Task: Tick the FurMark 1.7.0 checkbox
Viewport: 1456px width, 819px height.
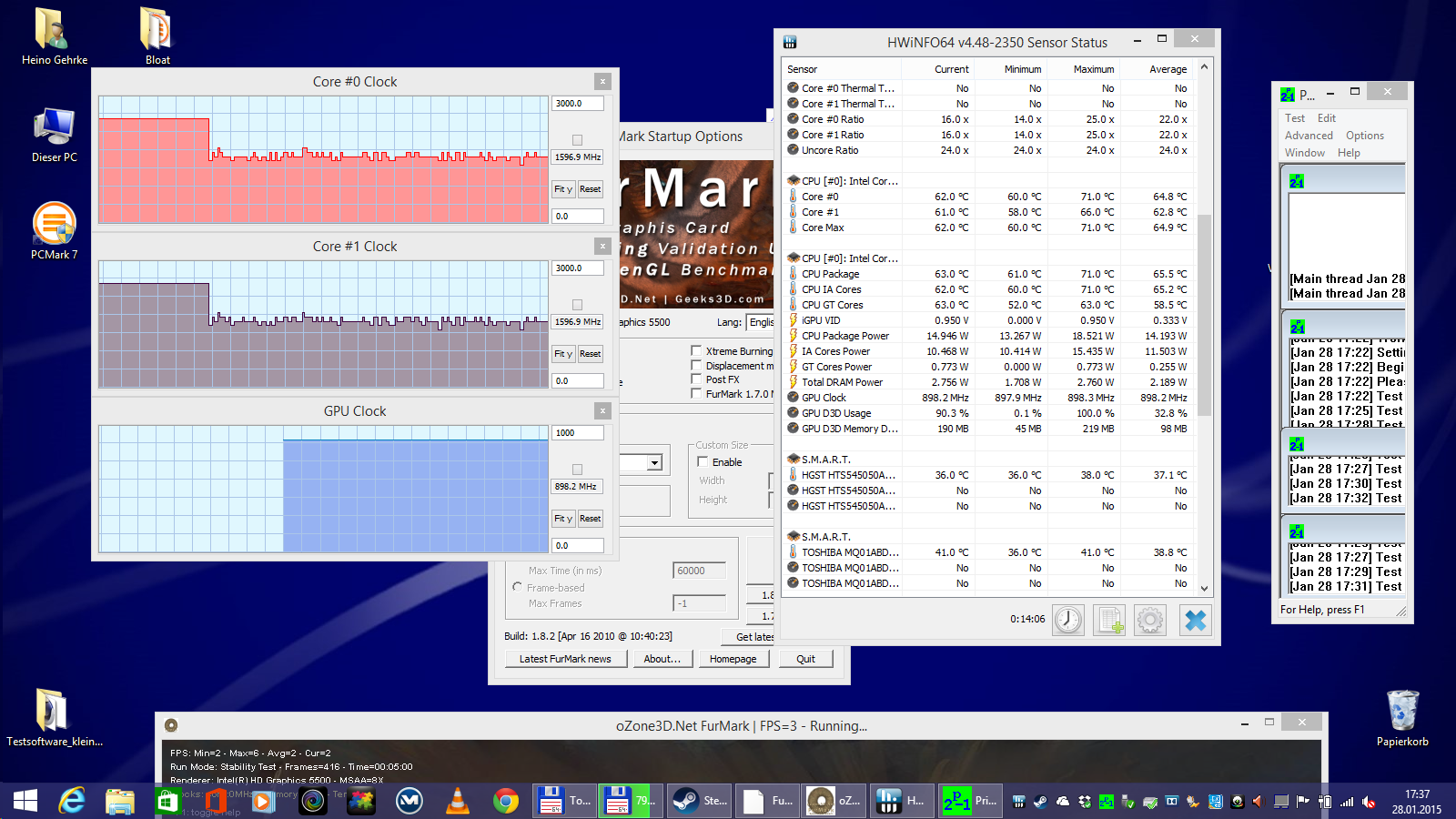Action: pyautogui.click(x=696, y=394)
